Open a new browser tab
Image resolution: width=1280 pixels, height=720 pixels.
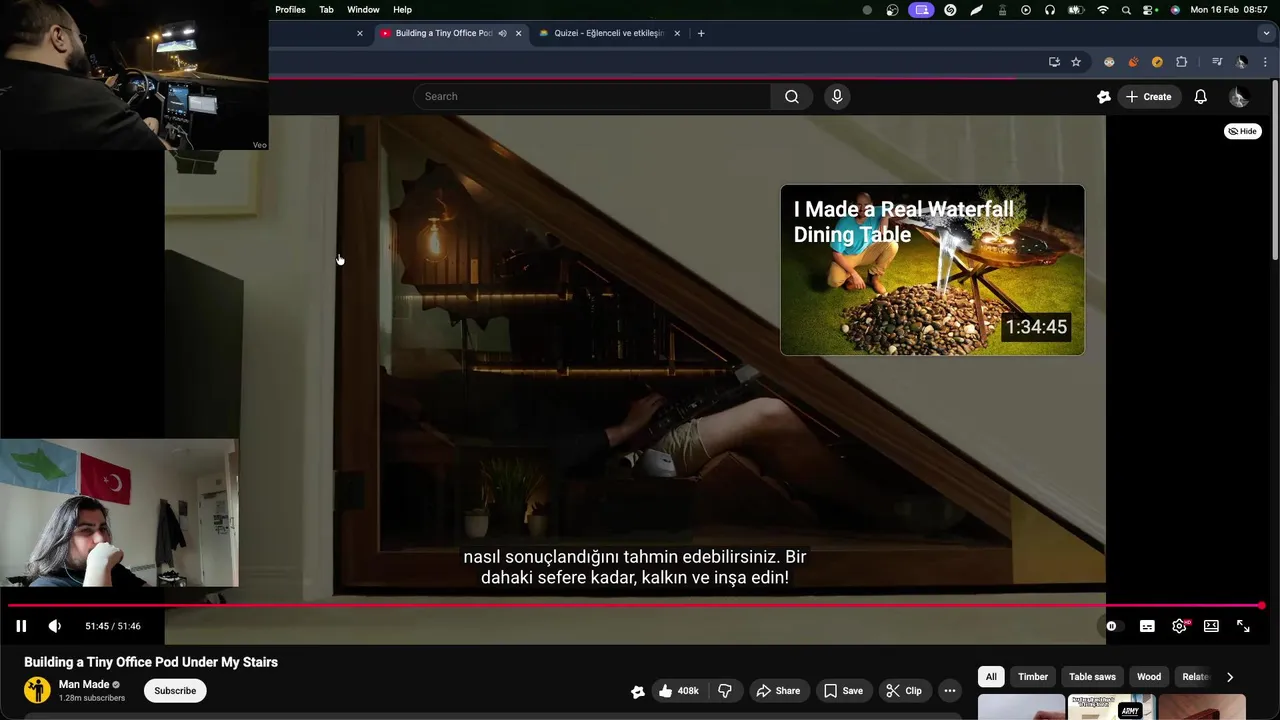701,33
